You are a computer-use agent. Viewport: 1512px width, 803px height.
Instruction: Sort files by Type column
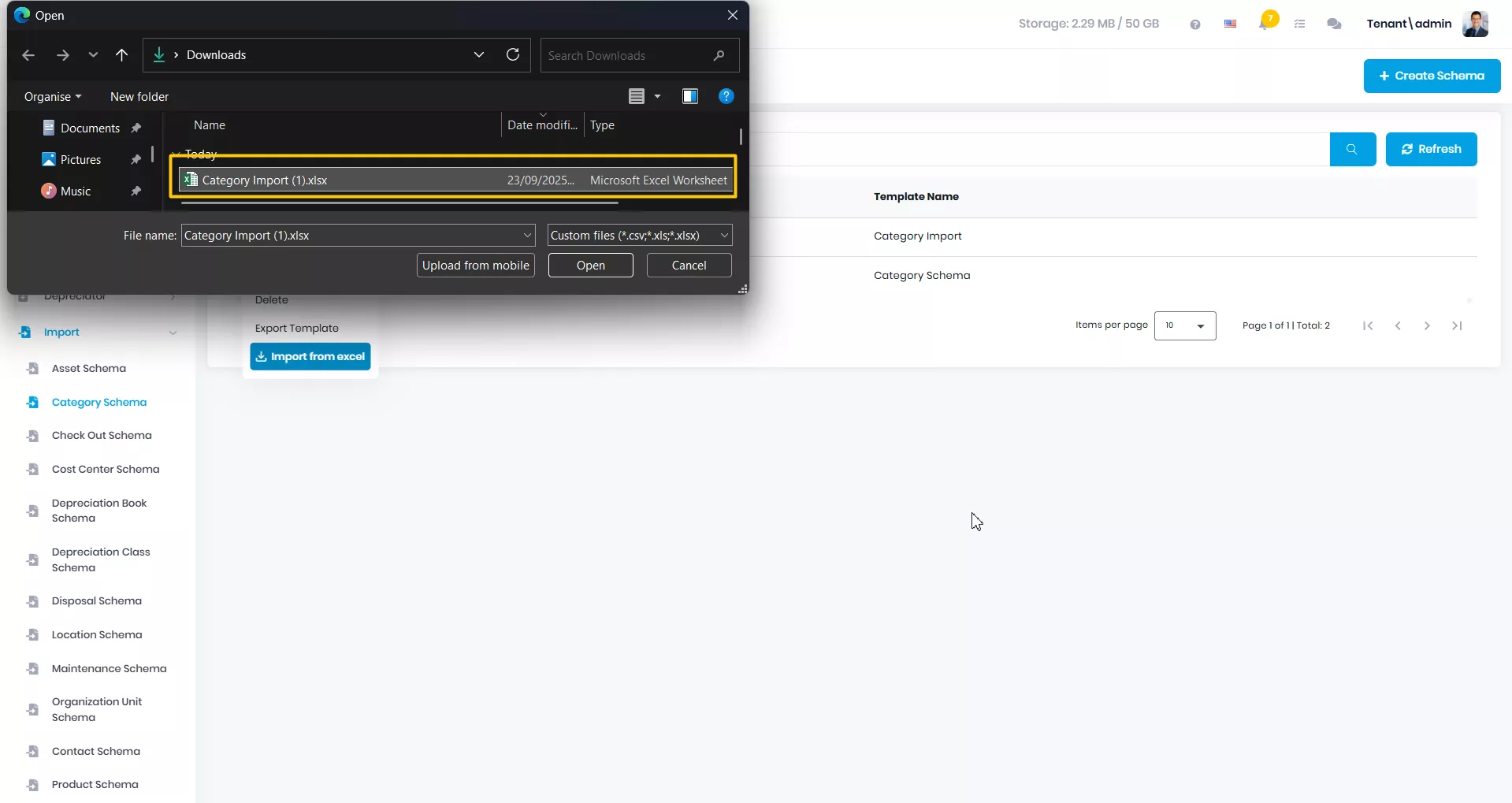point(602,125)
